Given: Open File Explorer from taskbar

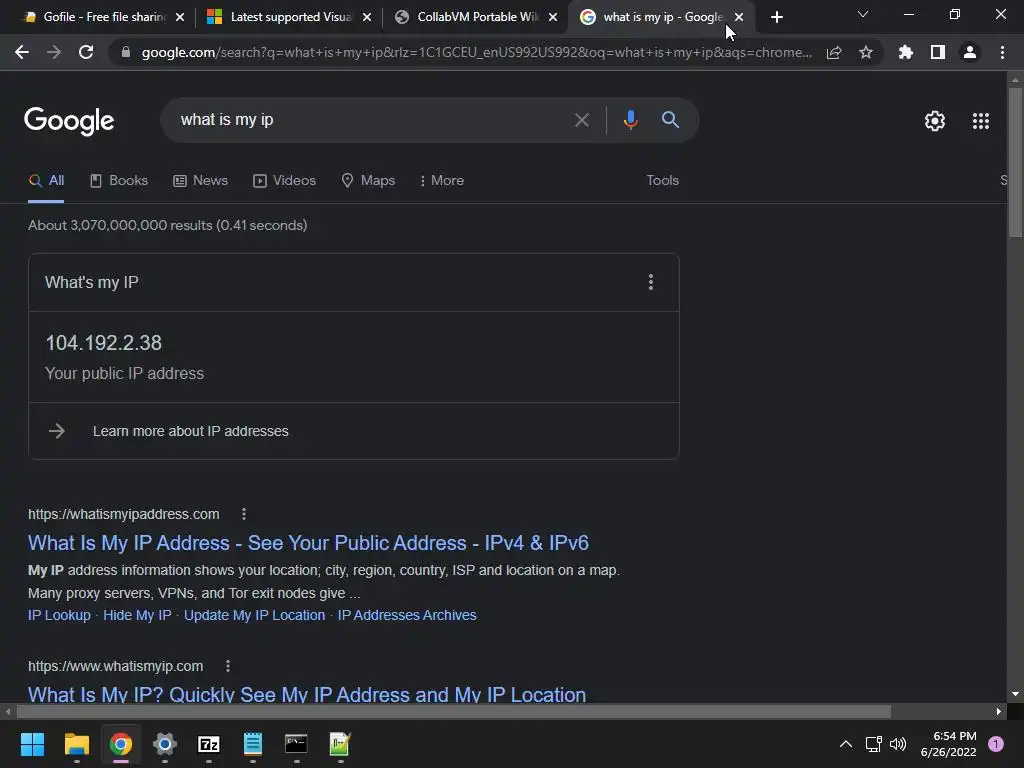Looking at the screenshot, I should point(76,744).
